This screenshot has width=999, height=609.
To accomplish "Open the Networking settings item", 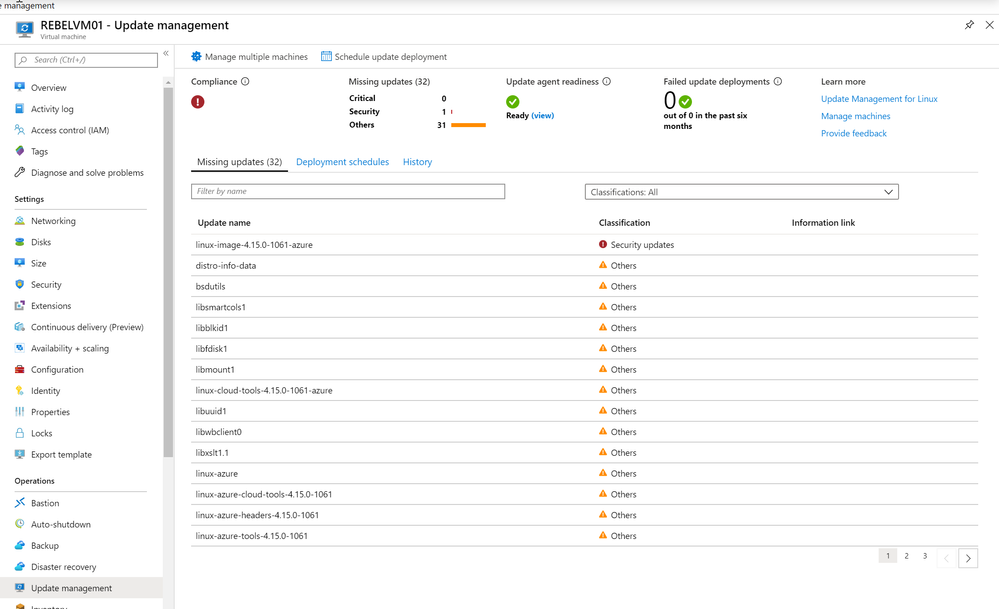I will click(53, 220).
